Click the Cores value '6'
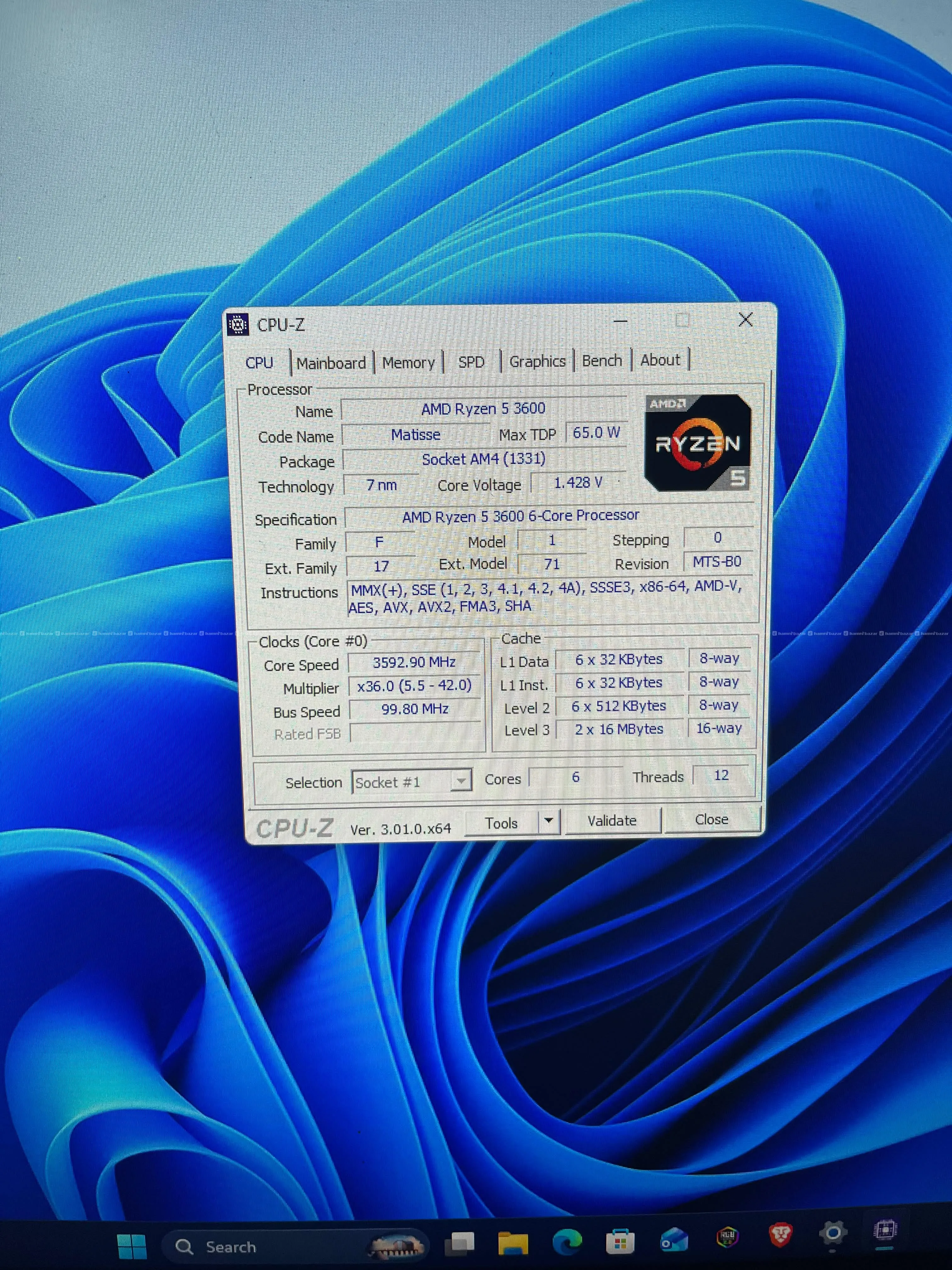952x1270 pixels. [x=575, y=777]
